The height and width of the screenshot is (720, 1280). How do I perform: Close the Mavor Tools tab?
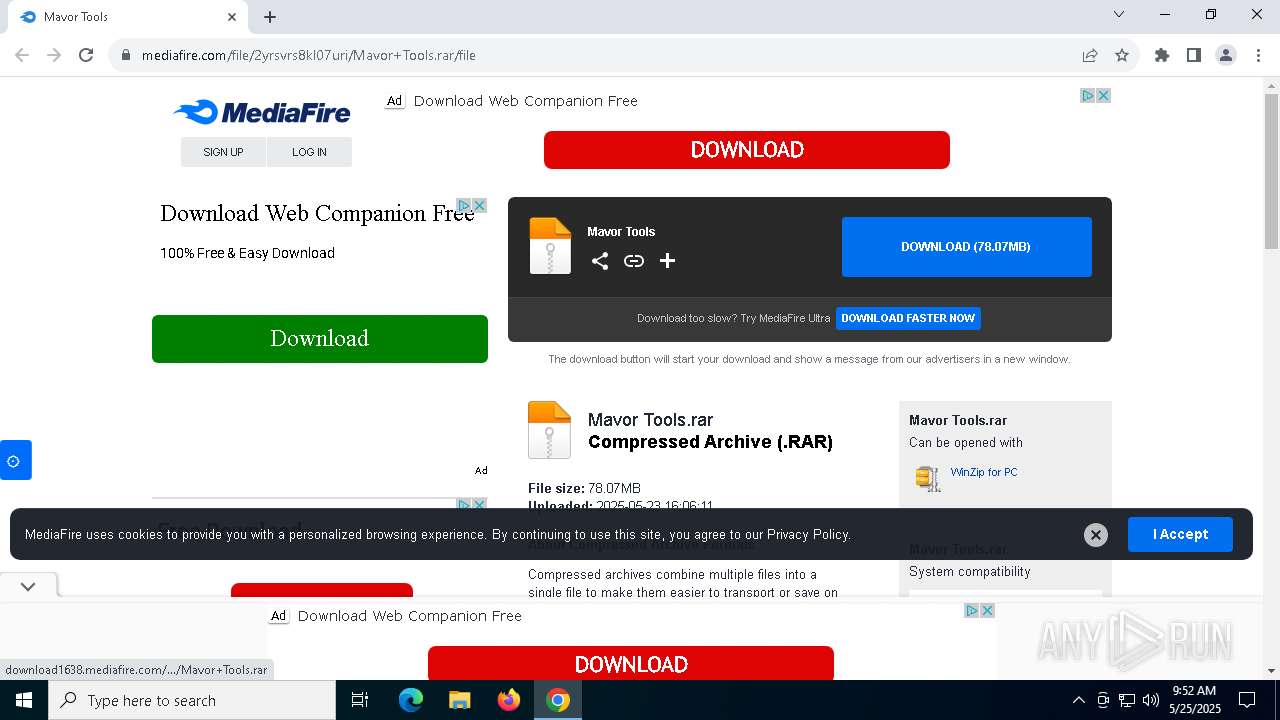pos(232,17)
